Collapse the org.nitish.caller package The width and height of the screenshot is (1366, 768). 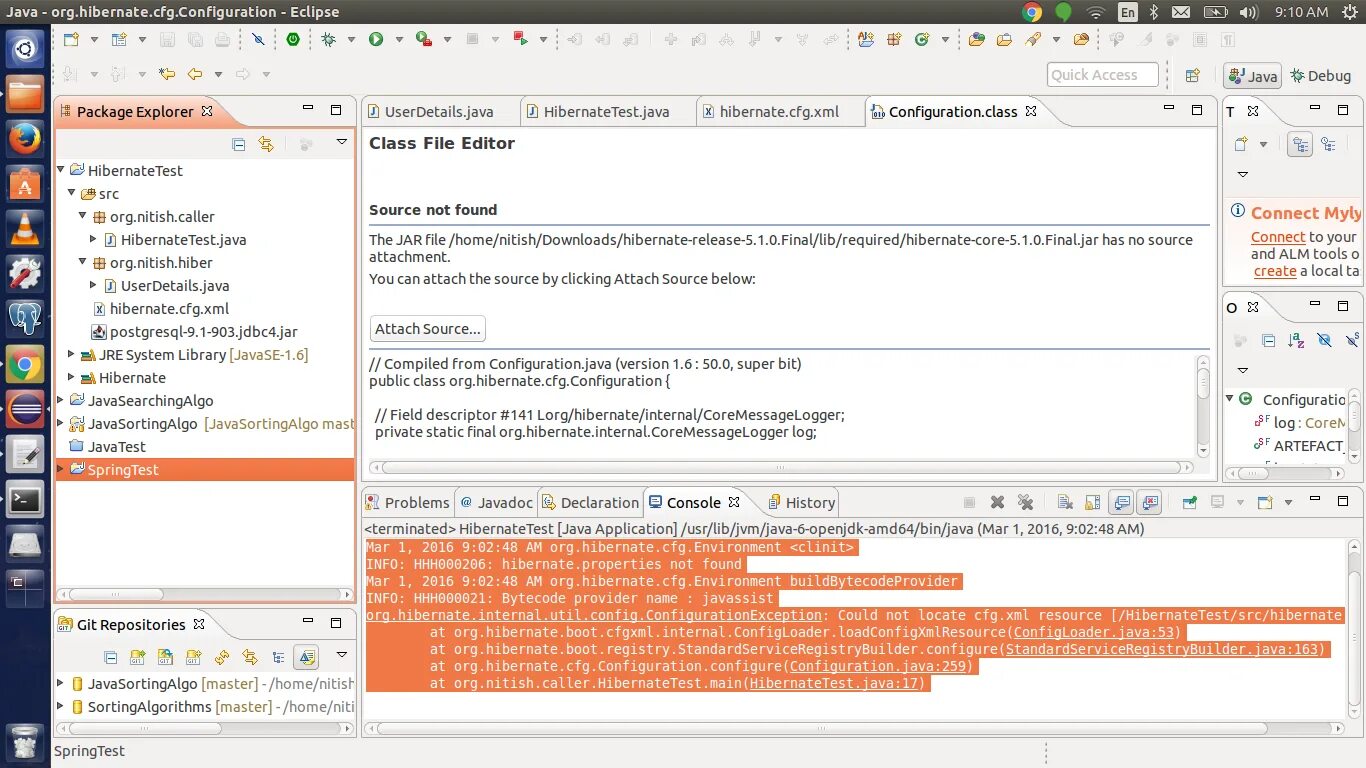click(x=83, y=216)
